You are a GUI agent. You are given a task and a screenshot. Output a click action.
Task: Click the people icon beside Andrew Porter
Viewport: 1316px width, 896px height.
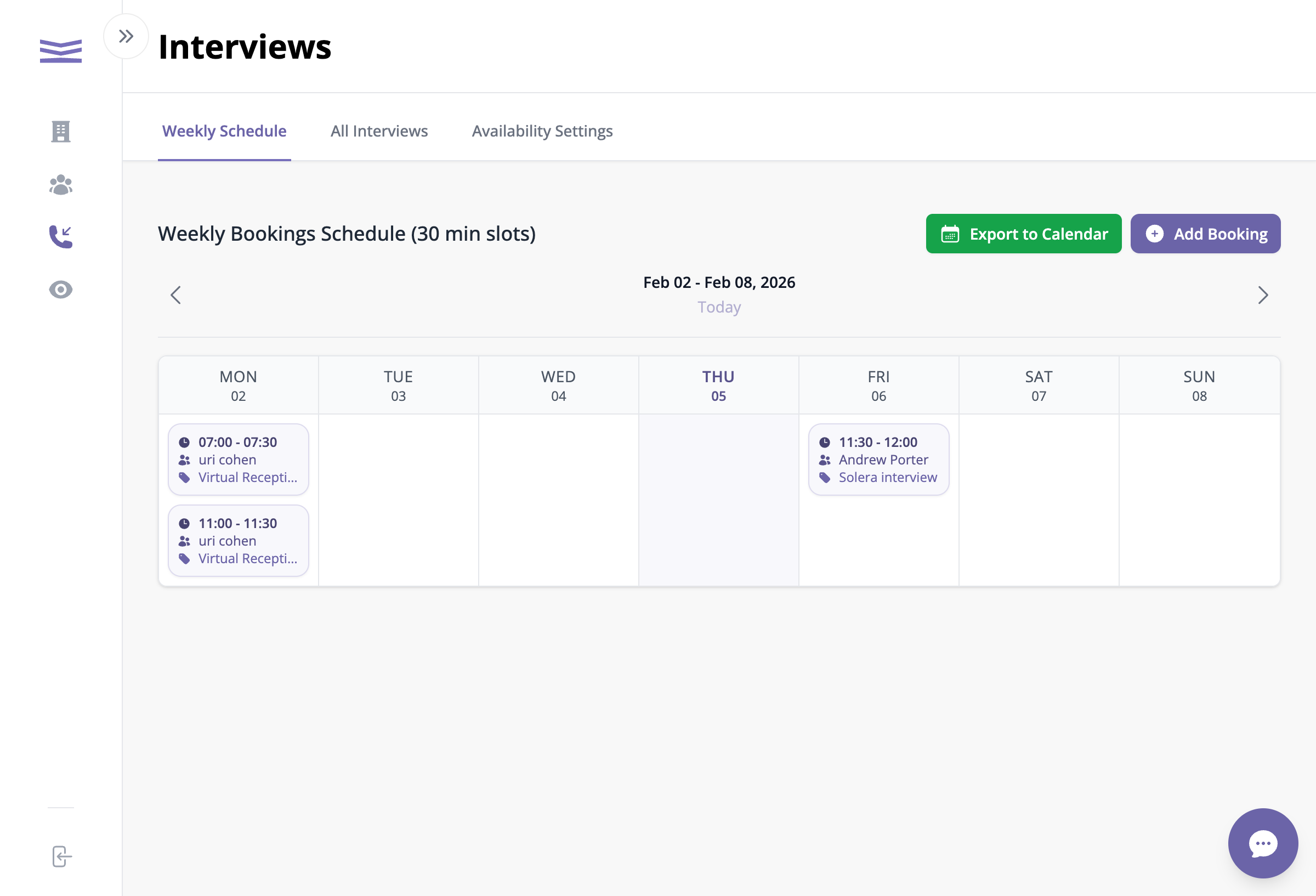pos(825,460)
